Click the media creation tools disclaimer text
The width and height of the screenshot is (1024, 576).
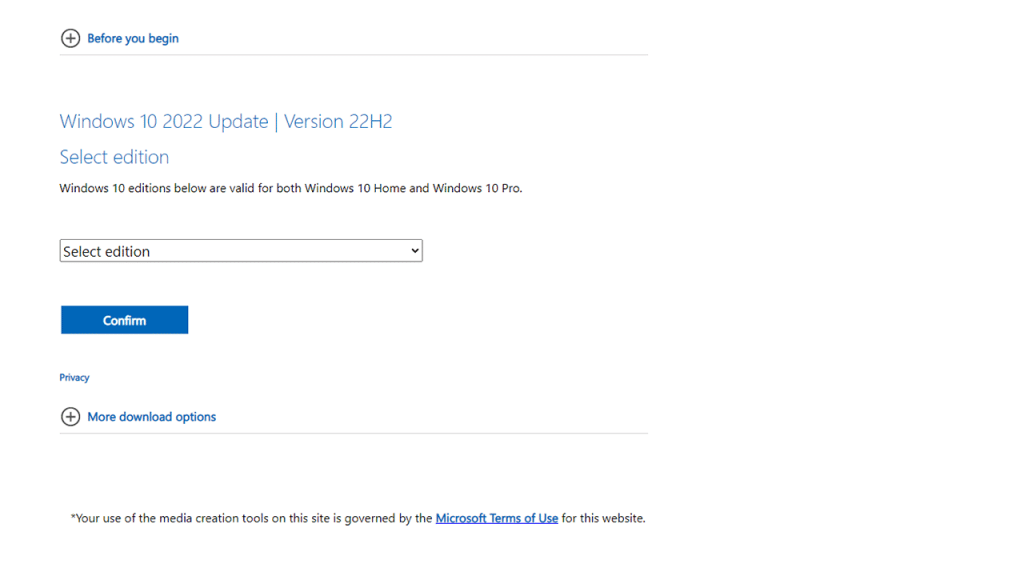(358, 518)
